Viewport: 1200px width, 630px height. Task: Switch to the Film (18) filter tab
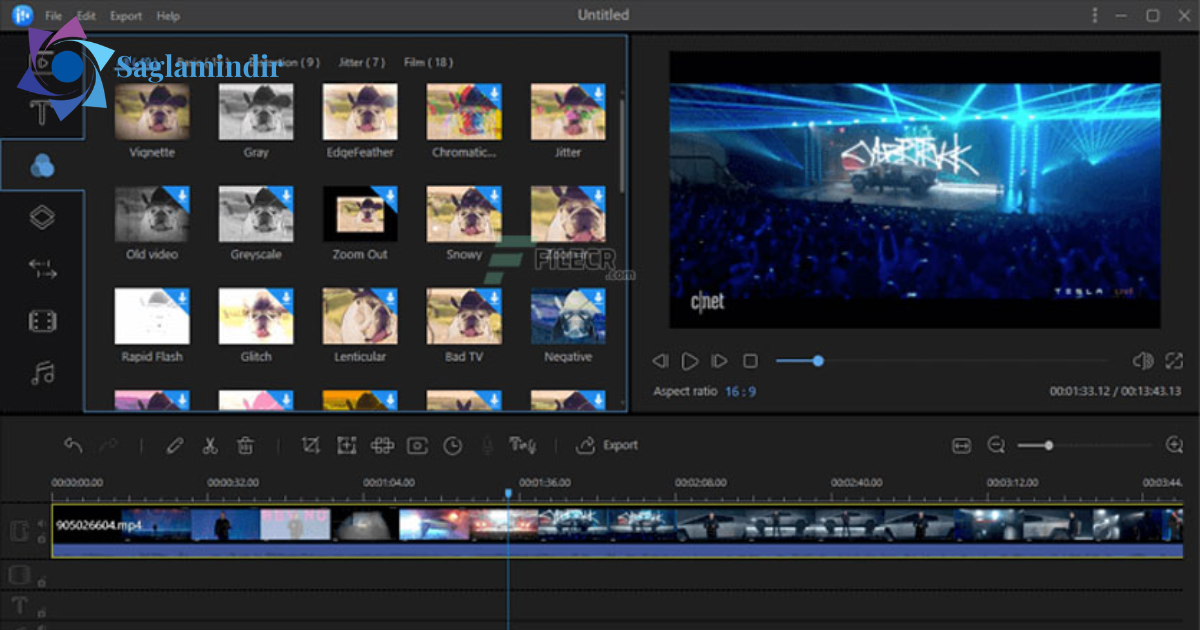(x=428, y=62)
